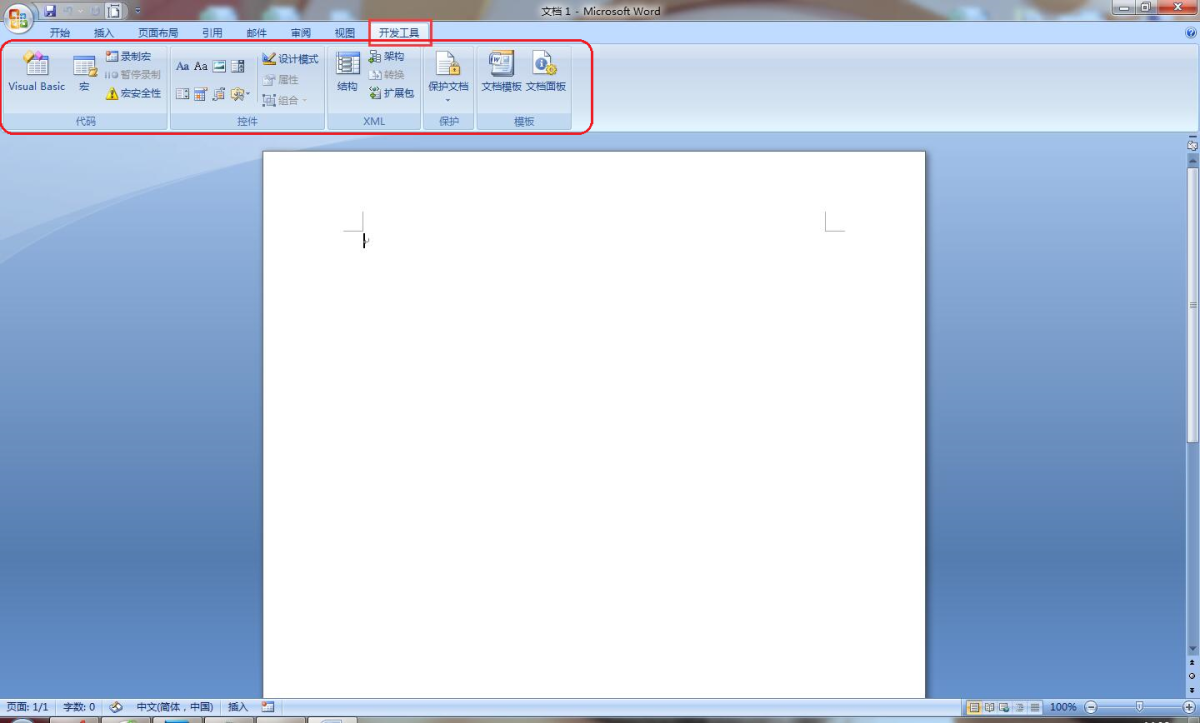Toggle 插入 insert/overtype mode in status bar
This screenshot has height=723, width=1200.
click(x=237, y=707)
